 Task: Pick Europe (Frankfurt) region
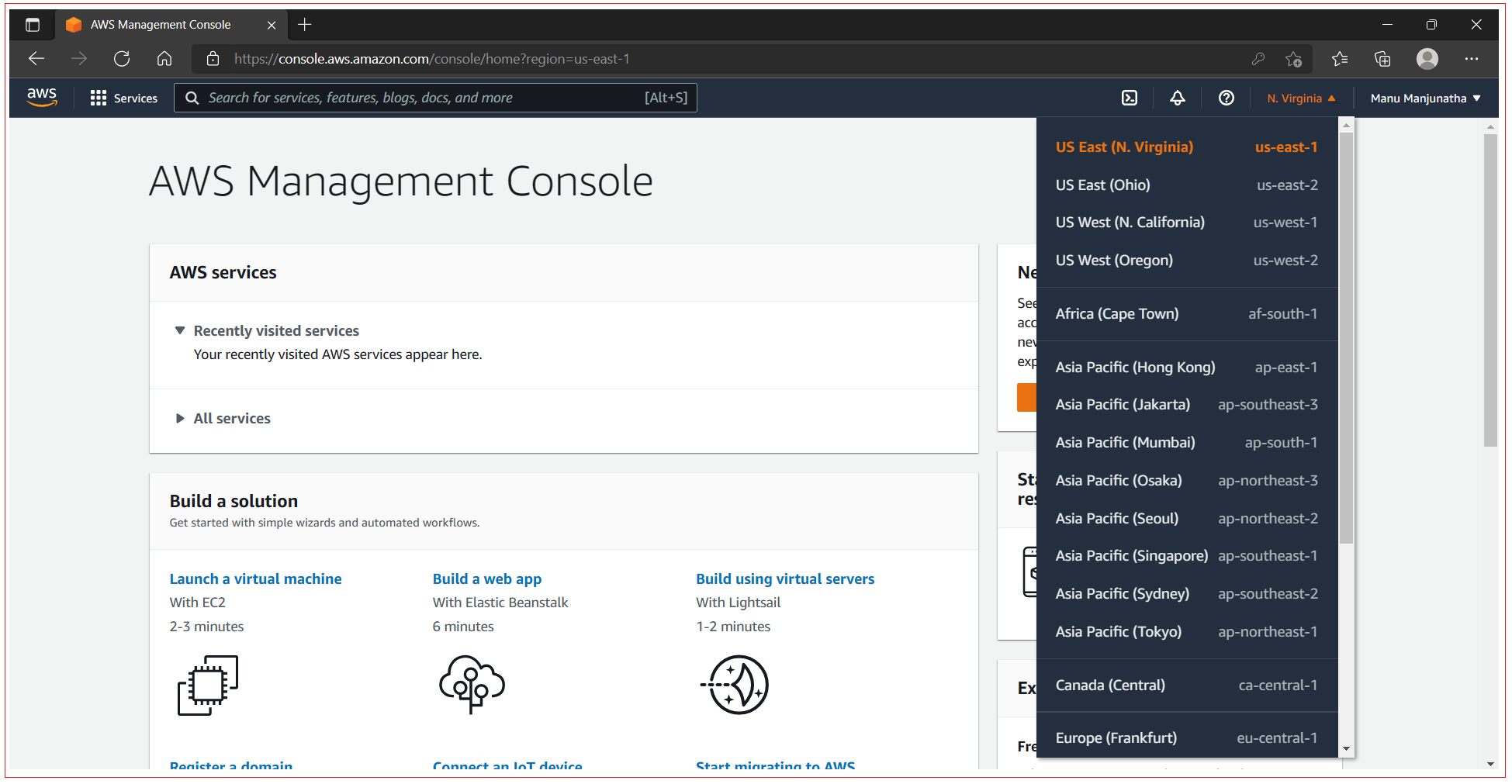[x=1187, y=738]
